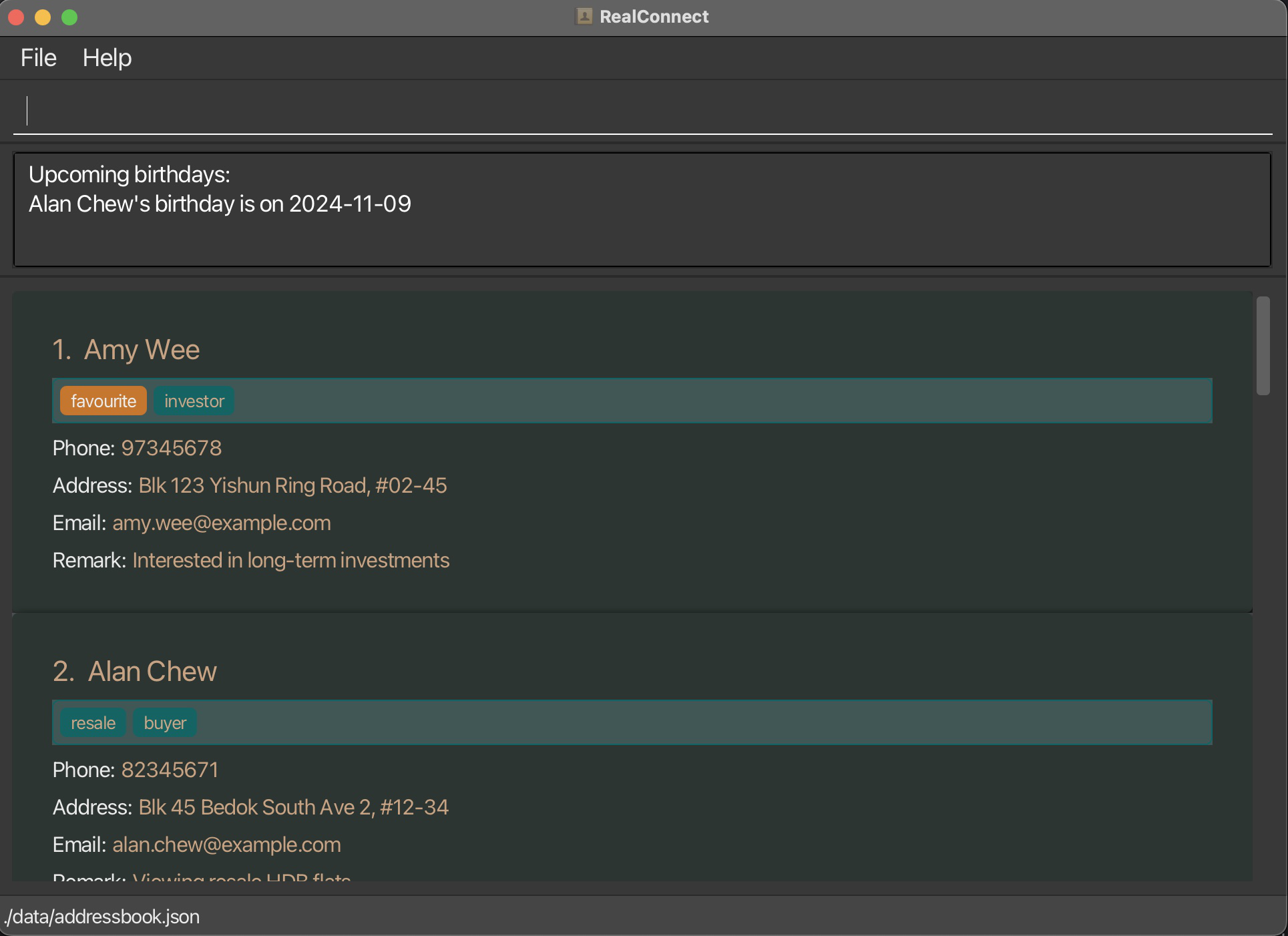Image resolution: width=1288 pixels, height=936 pixels.
Task: Click the Upcoming birthdays result box
Action: tap(642, 210)
